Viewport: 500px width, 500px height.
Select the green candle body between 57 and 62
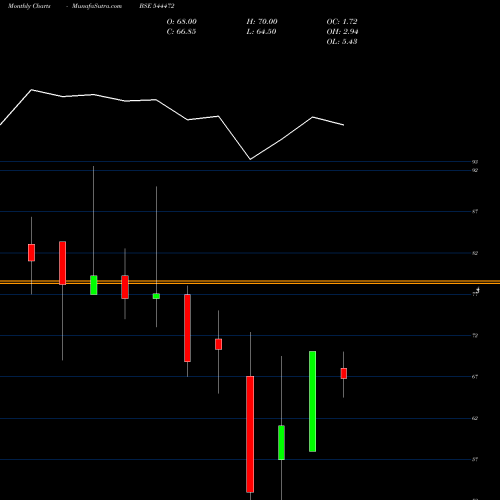281,442
